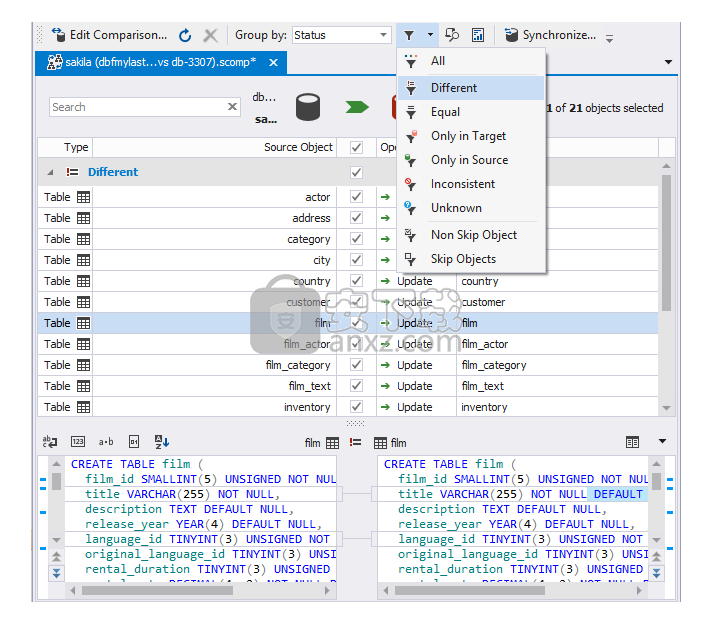Toggle the header select-all checkbox
Image resolution: width=716 pixels, height=632 pixels.
(x=356, y=147)
